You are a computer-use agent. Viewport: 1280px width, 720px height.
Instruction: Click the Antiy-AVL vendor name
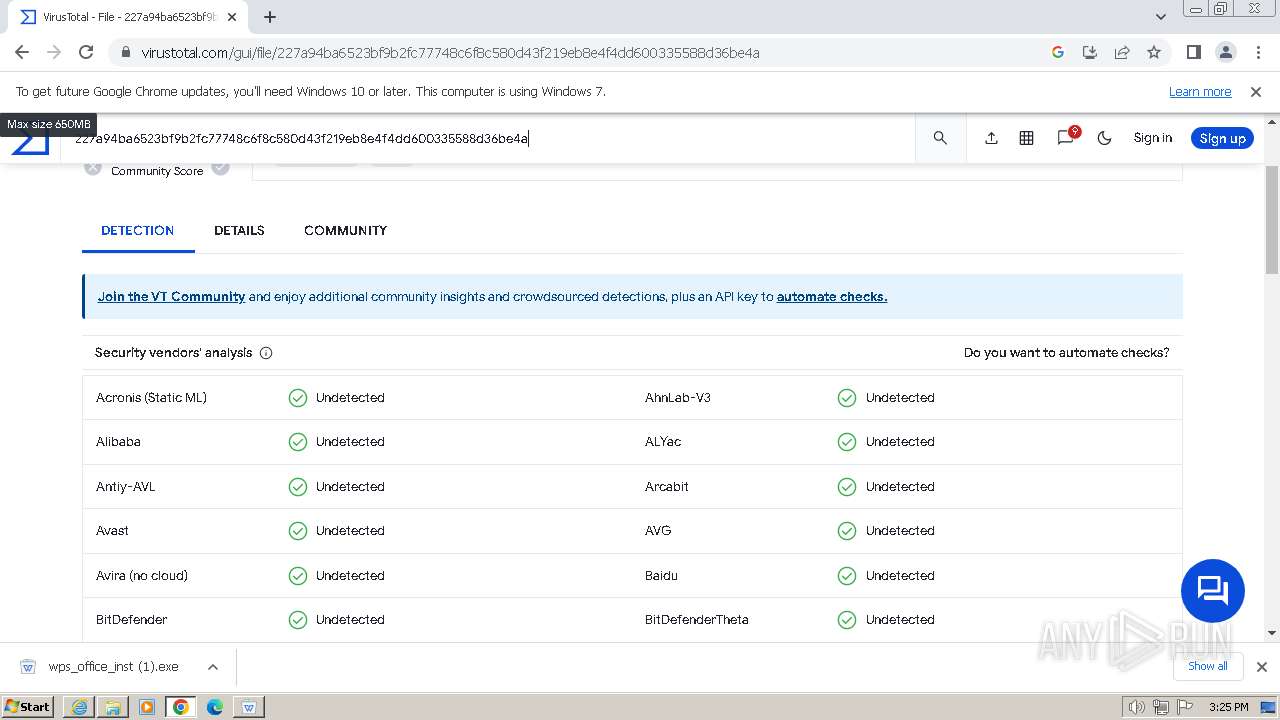tap(126, 487)
